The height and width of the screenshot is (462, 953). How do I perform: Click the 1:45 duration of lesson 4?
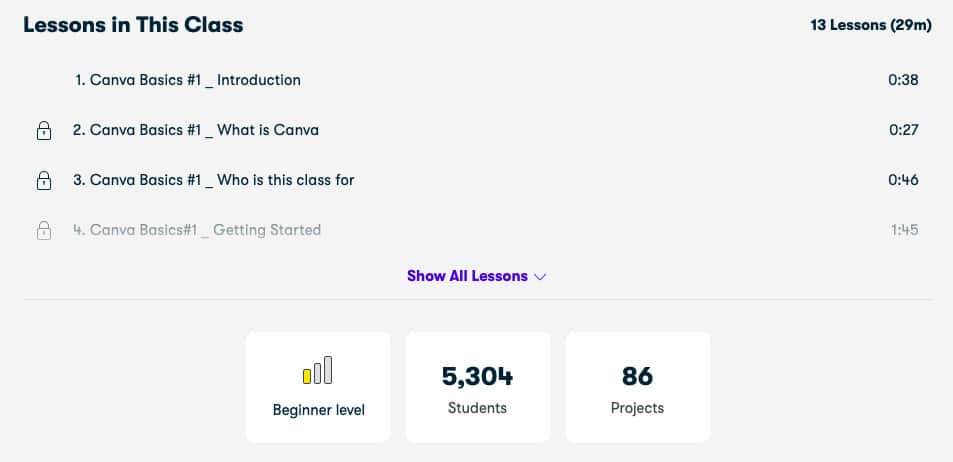(x=904, y=230)
